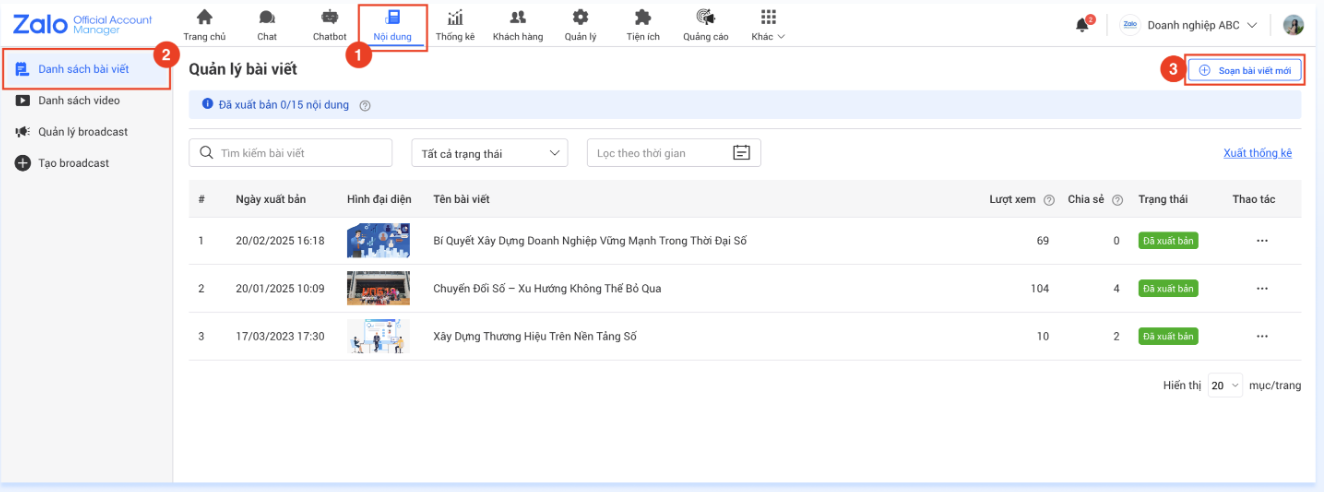Click Soạn bài viết mới button

1245,70
